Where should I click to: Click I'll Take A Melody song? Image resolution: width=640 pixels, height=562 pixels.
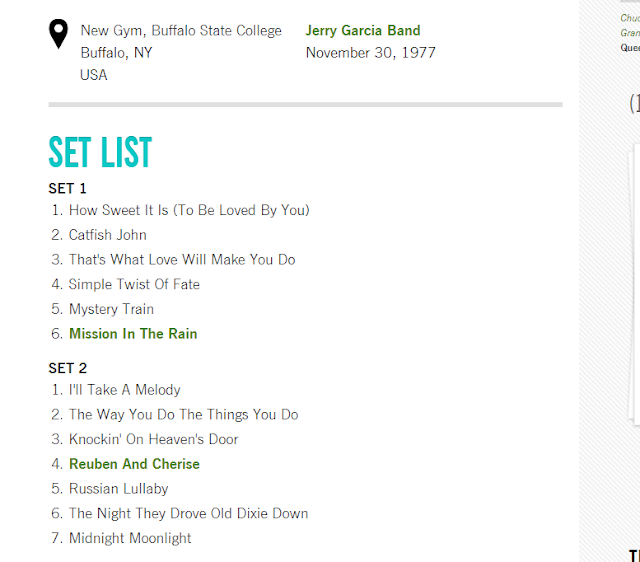click(x=125, y=389)
